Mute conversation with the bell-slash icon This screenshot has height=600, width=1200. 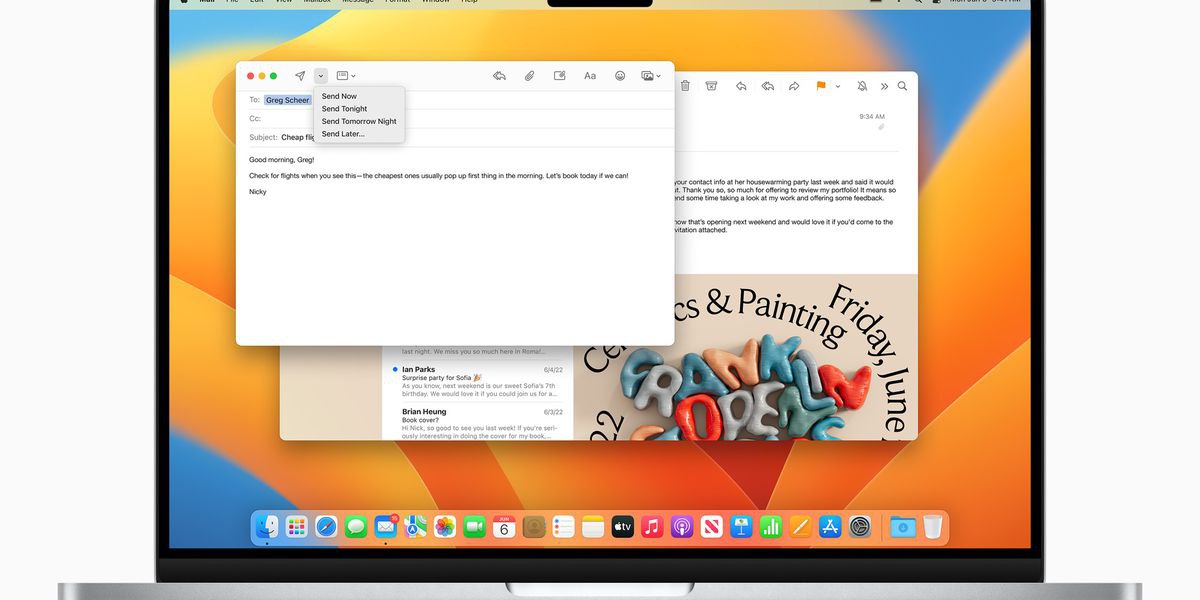tap(862, 87)
